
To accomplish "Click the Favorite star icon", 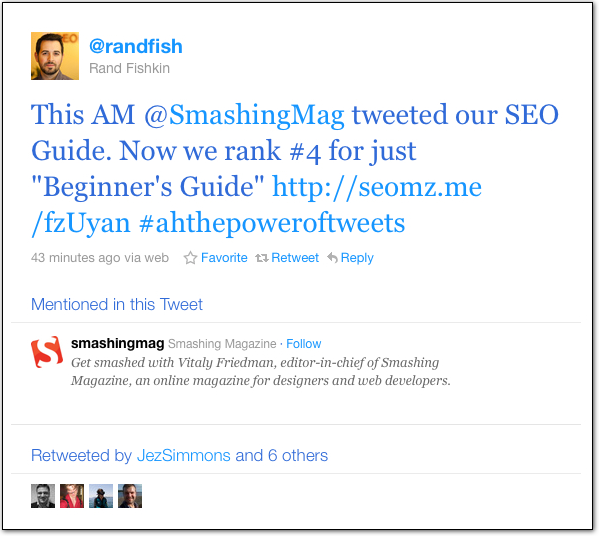I will point(190,258).
